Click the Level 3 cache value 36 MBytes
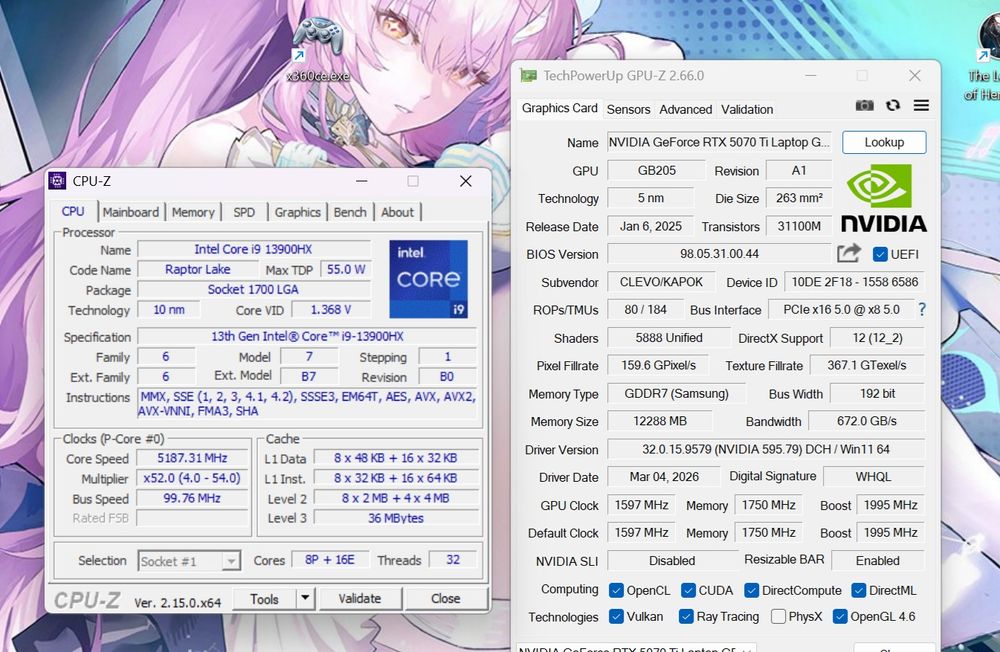1000x652 pixels. tap(396, 518)
